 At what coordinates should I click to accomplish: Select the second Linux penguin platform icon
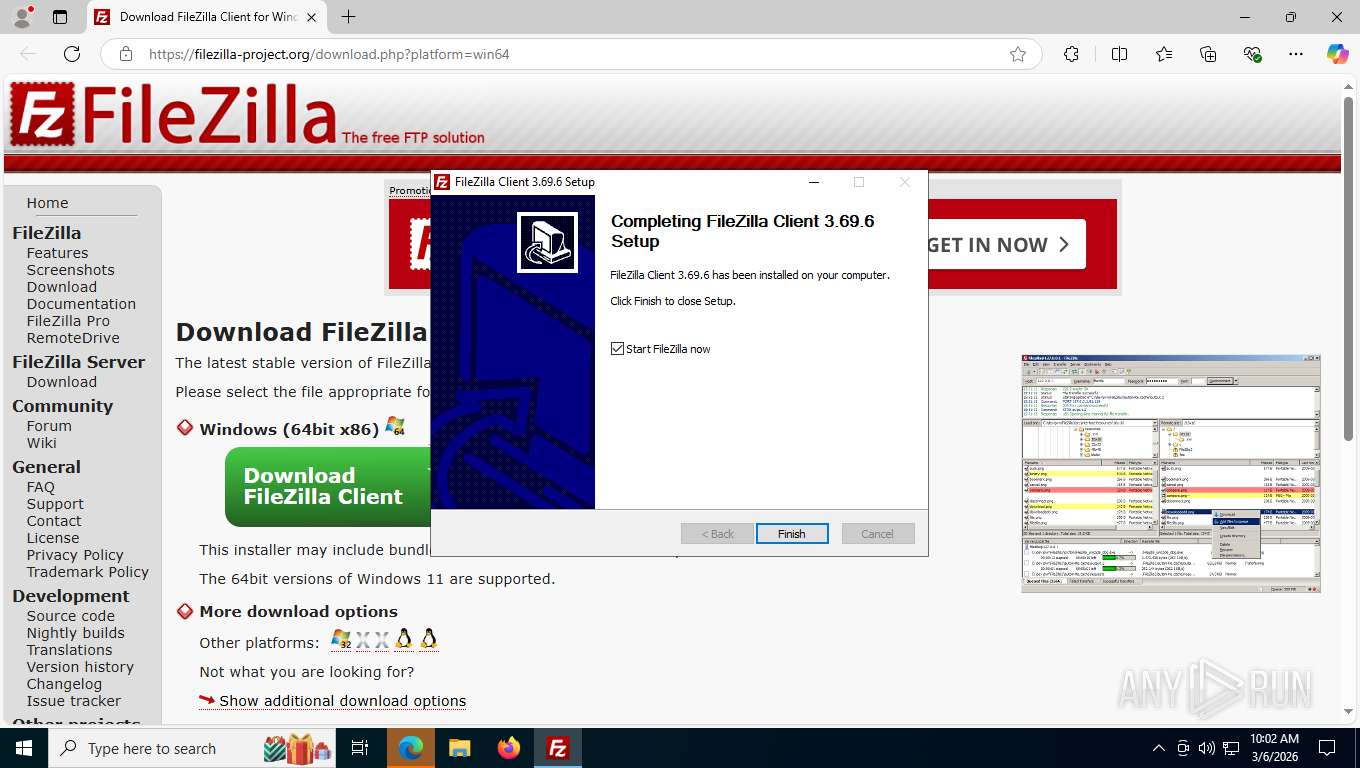tap(429, 640)
